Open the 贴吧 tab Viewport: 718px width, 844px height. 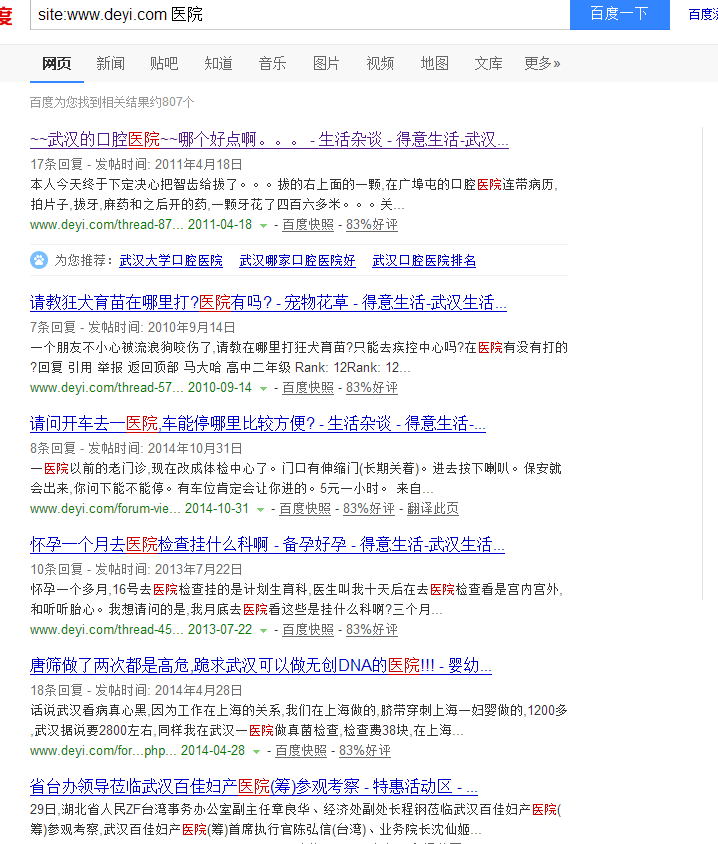164,64
